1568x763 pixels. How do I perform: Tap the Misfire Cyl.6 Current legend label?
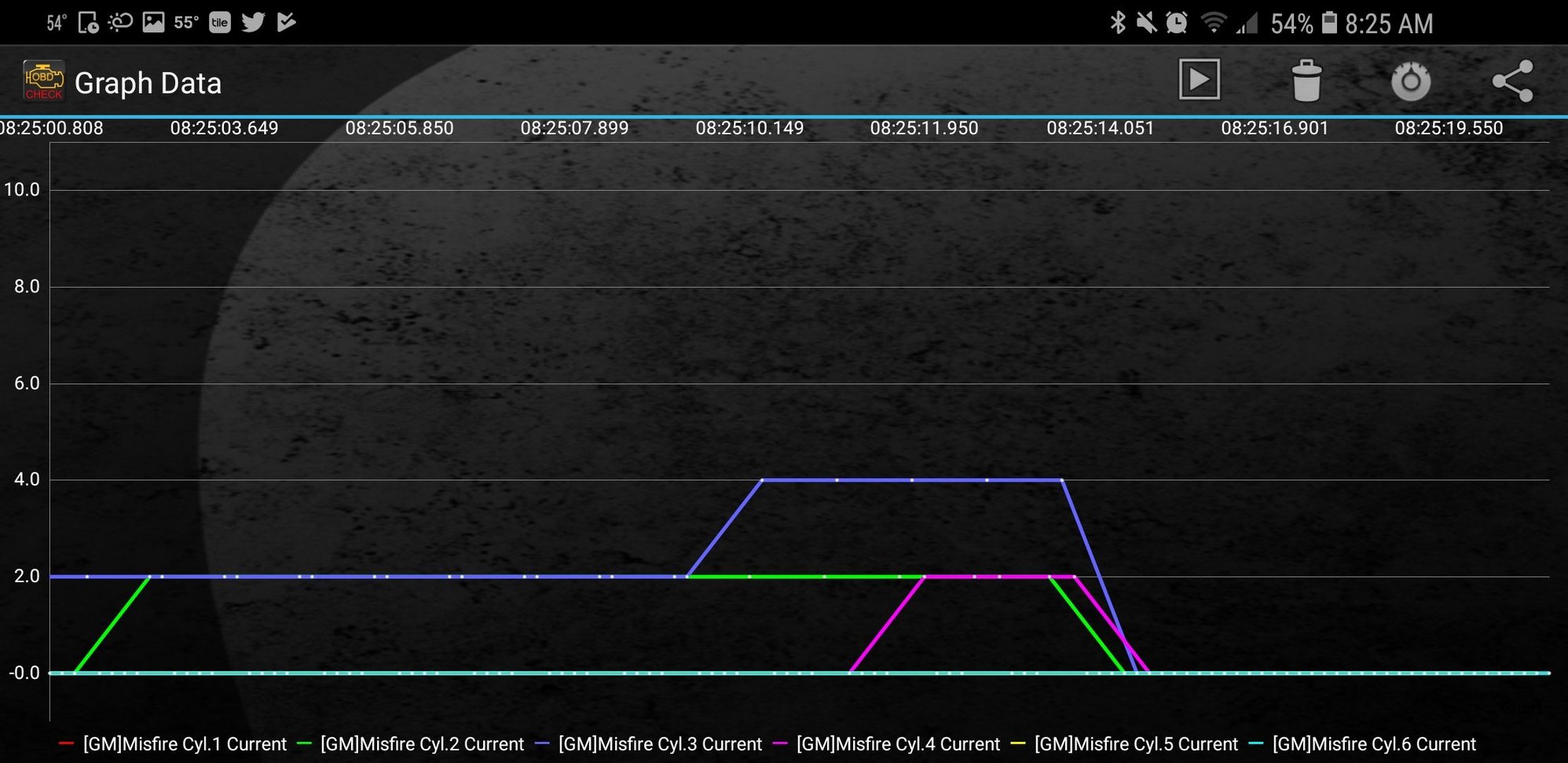(1374, 743)
